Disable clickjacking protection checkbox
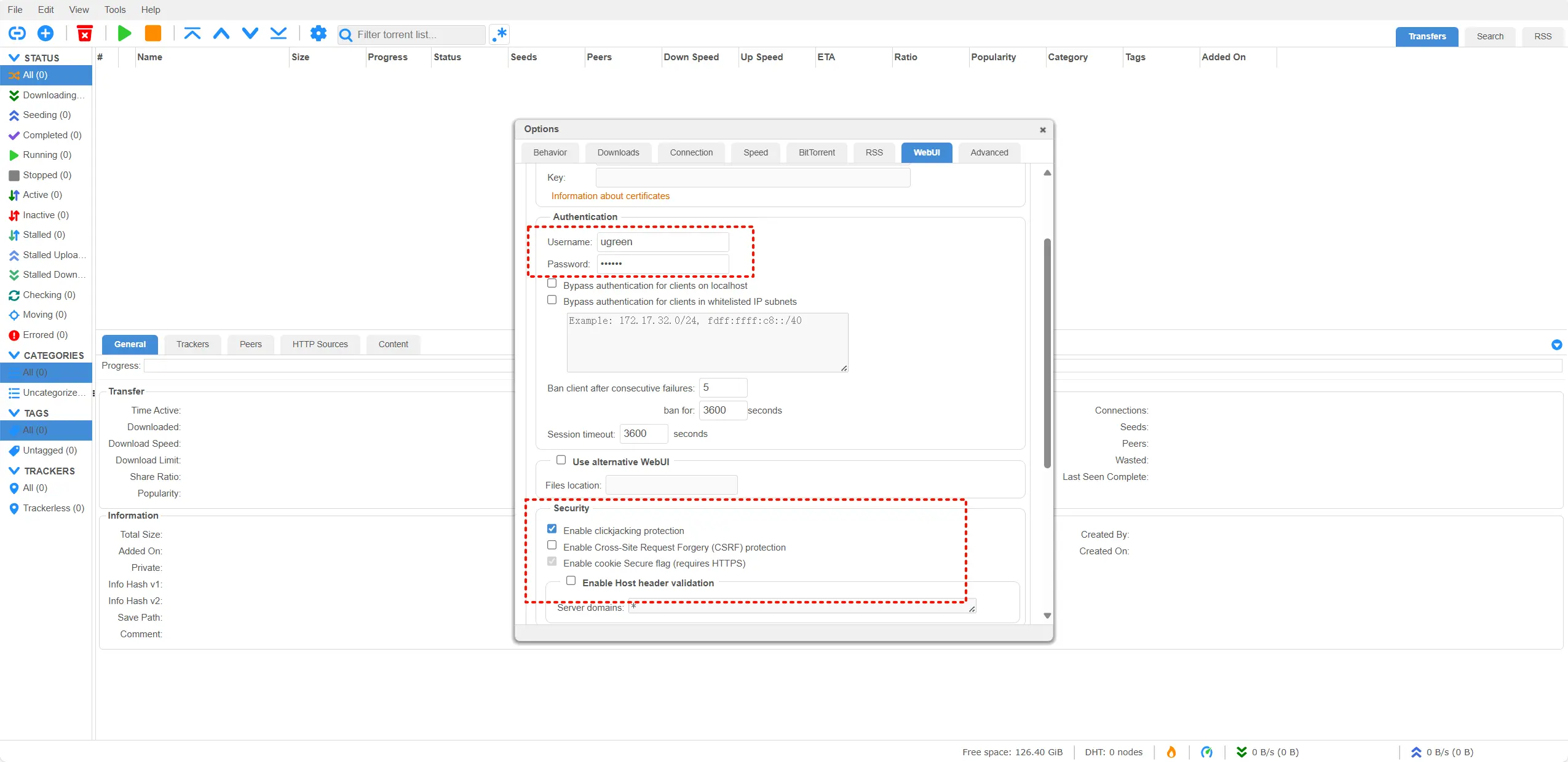Screen dimensions: 1568x762 [552, 529]
